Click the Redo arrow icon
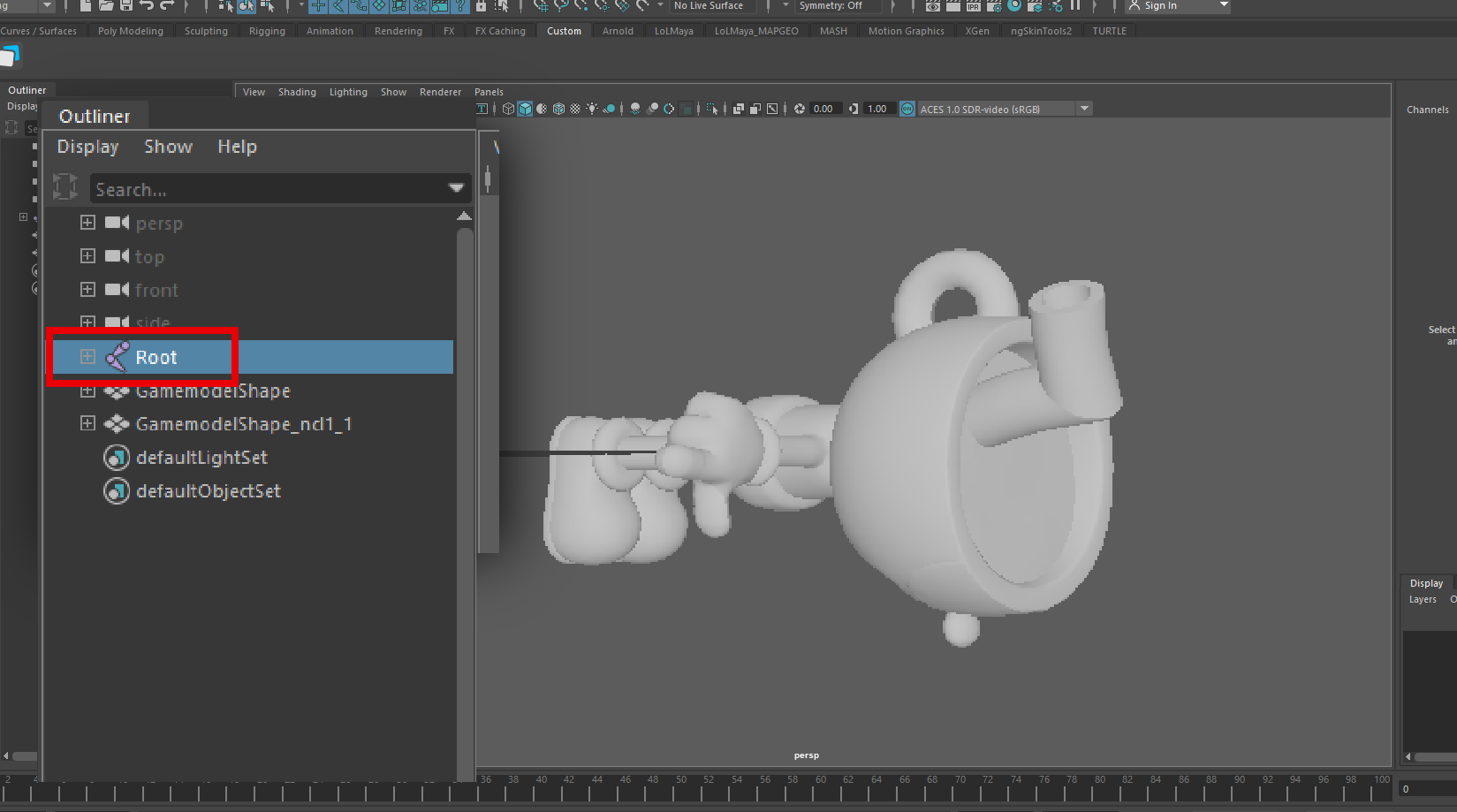Screen dimensions: 1457x812 [x=166, y=6]
